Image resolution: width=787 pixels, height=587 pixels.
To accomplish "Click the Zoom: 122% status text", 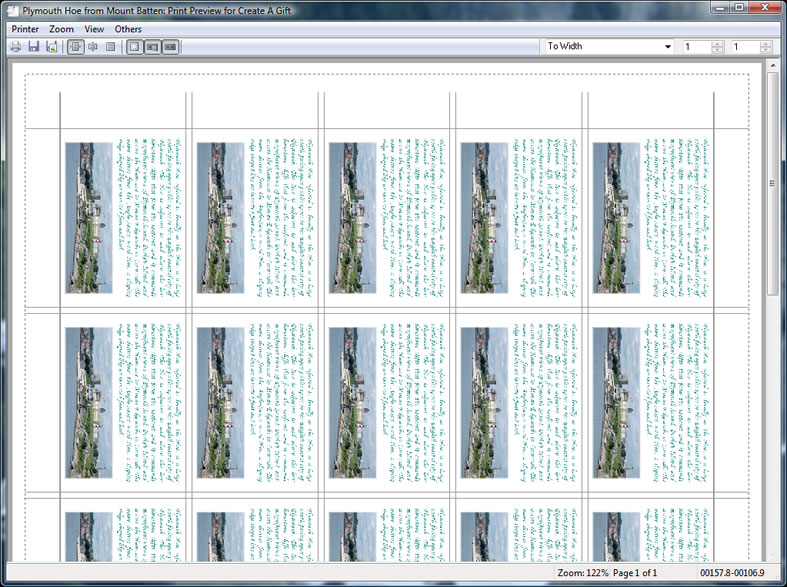I will (x=583, y=572).
